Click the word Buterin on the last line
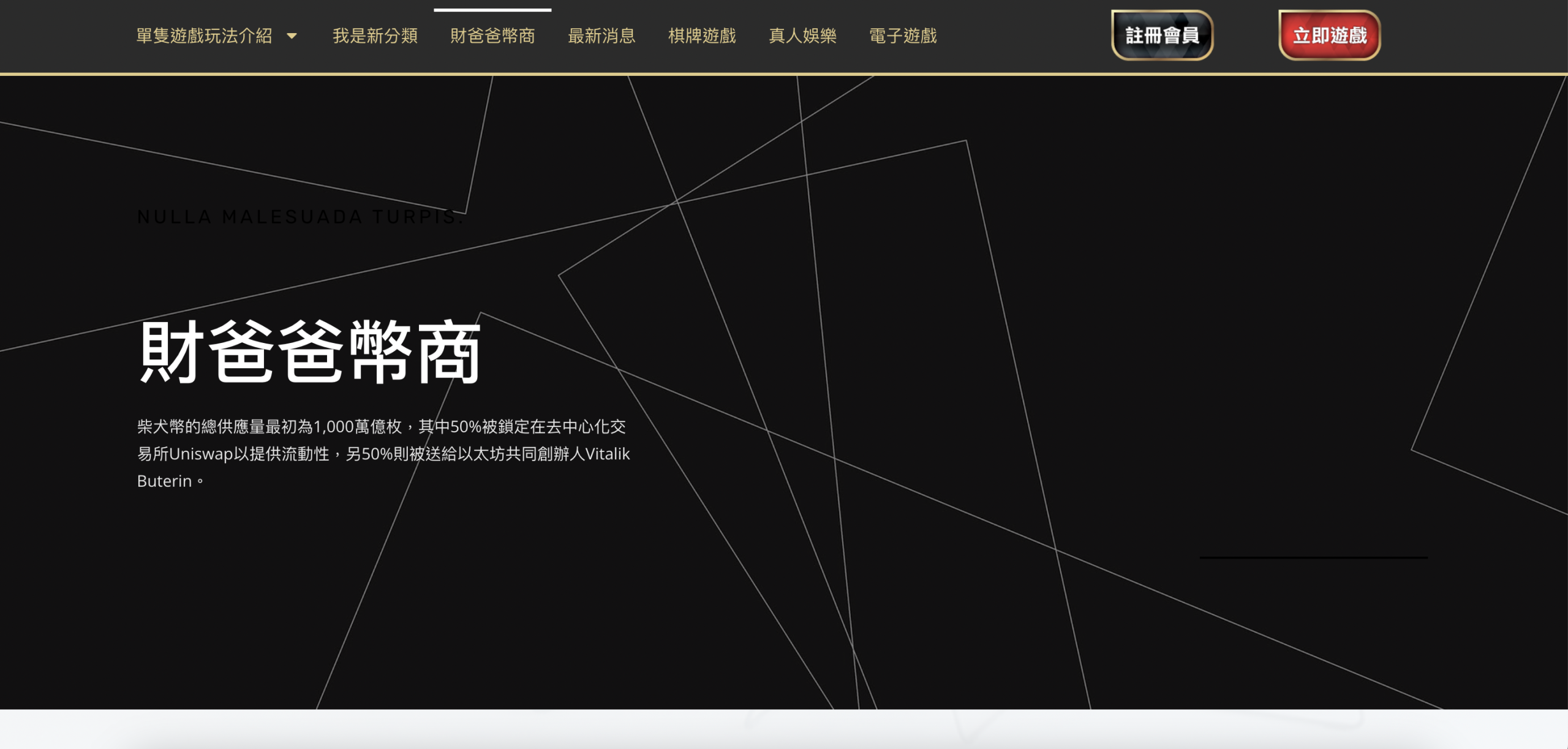 164,481
